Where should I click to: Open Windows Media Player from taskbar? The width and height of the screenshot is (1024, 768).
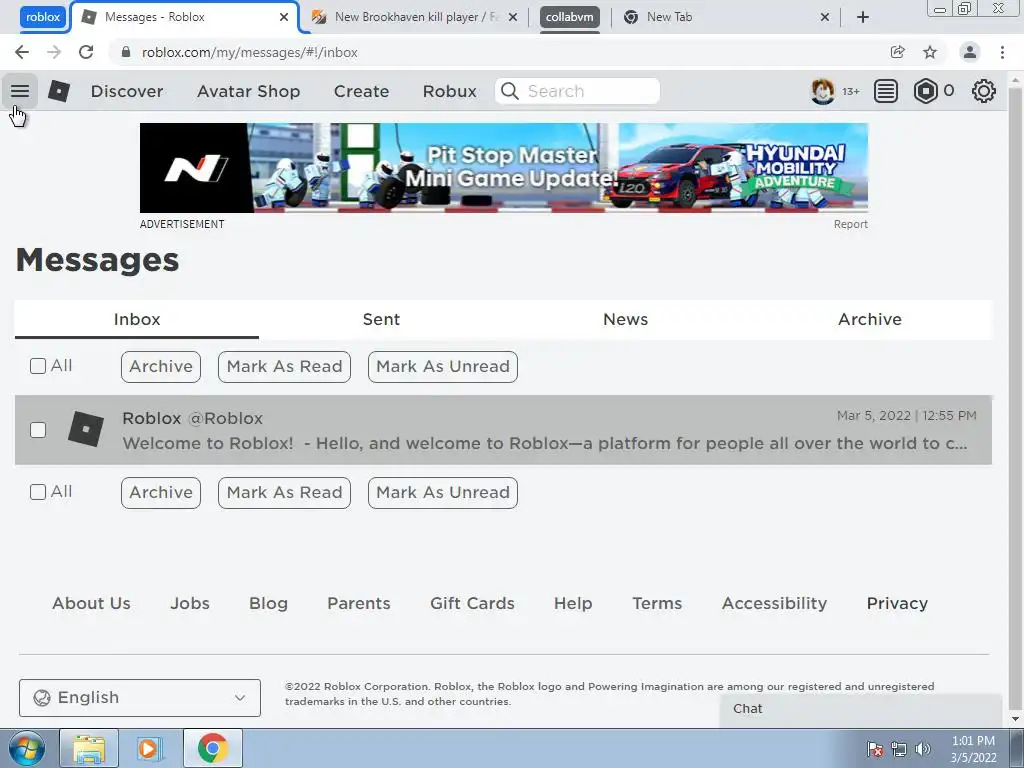tap(149, 748)
